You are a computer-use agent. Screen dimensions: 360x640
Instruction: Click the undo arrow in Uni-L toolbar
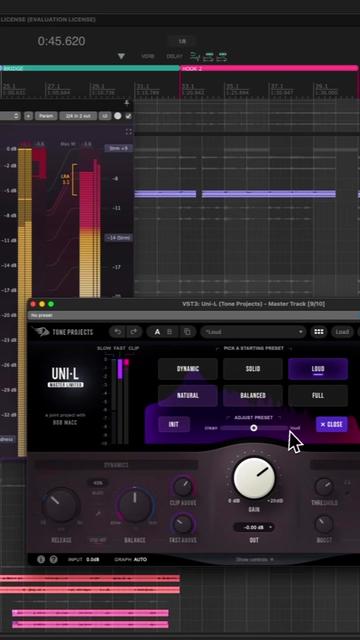118,332
